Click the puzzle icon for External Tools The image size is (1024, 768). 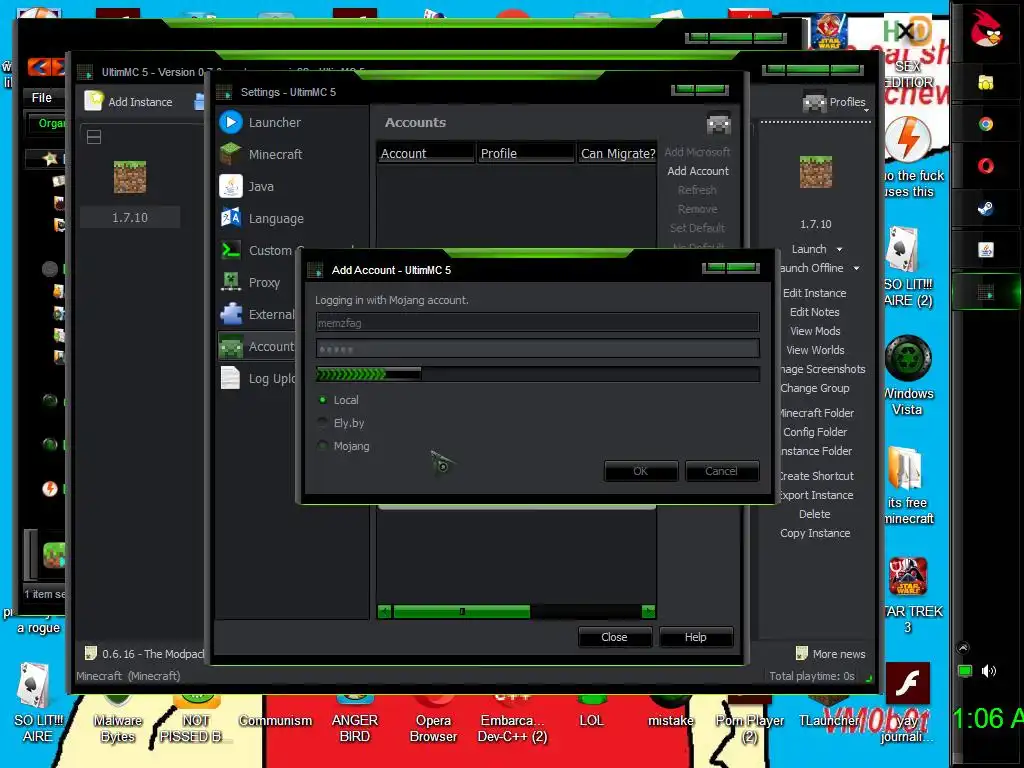point(231,313)
